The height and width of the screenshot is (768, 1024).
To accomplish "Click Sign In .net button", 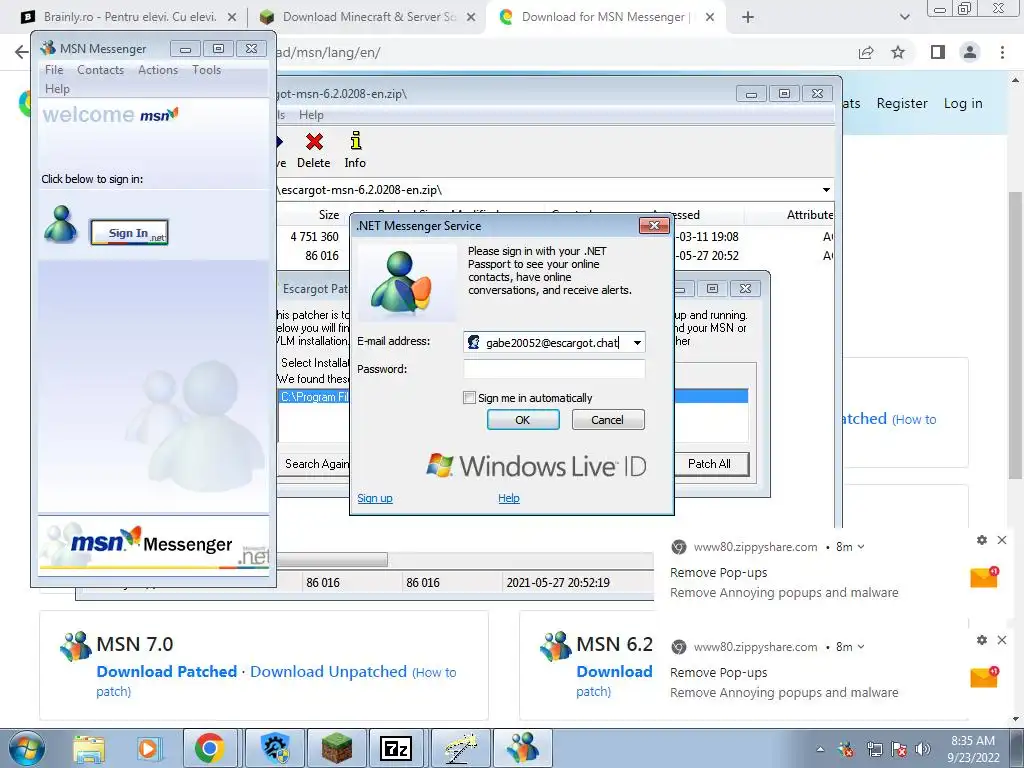I will coord(129,232).
